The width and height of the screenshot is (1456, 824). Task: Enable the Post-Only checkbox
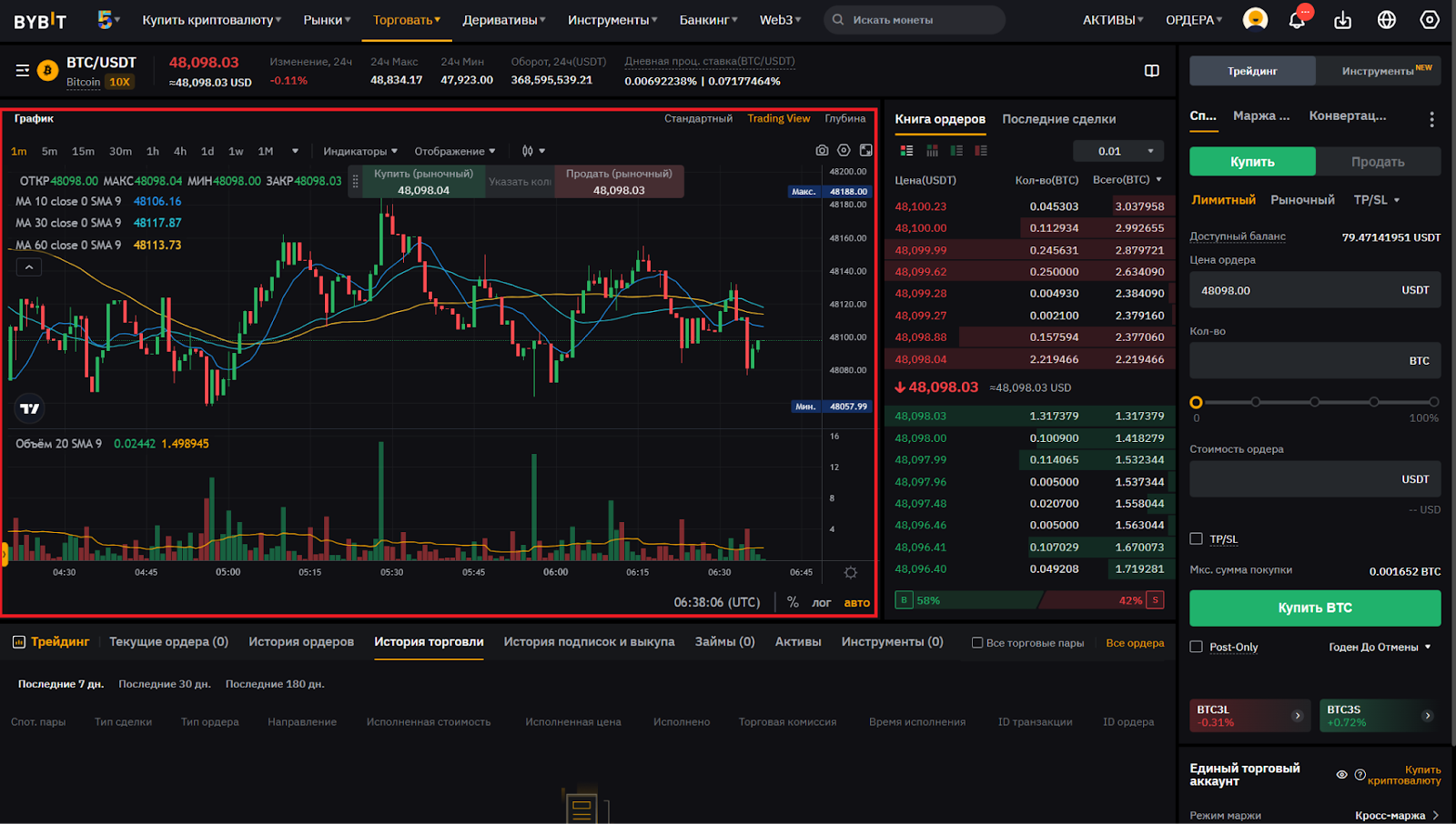[x=1197, y=647]
